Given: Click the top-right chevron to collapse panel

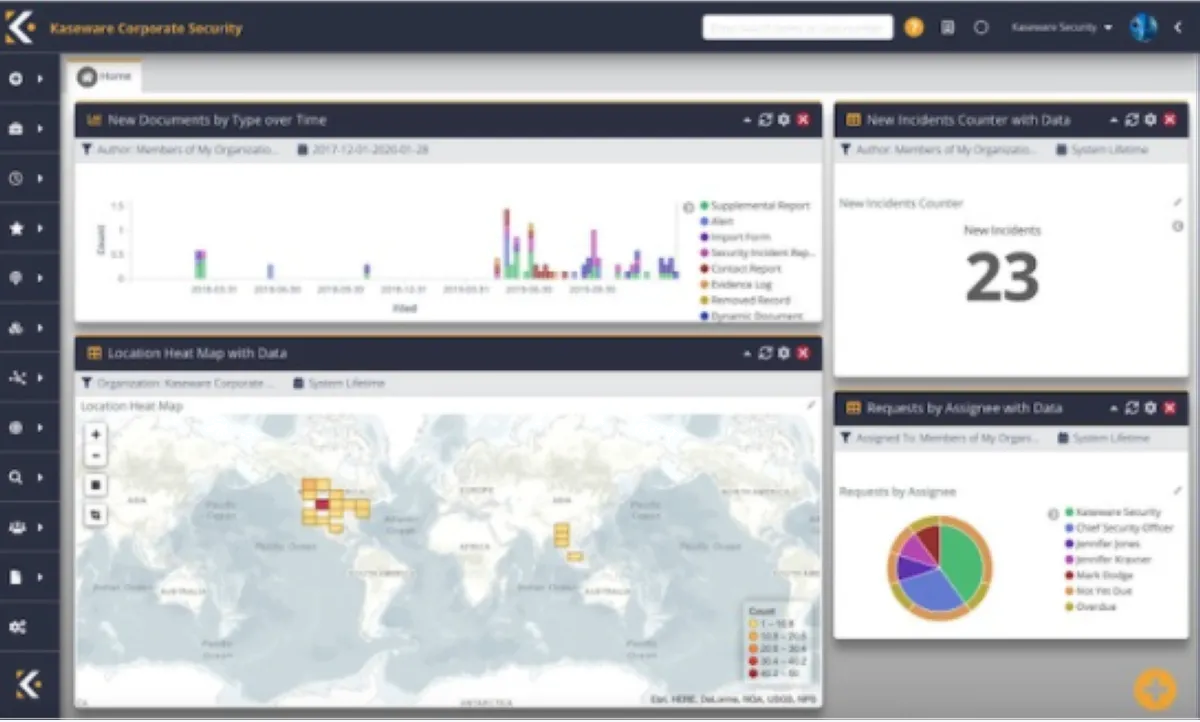Looking at the screenshot, I should click(x=1178, y=28).
